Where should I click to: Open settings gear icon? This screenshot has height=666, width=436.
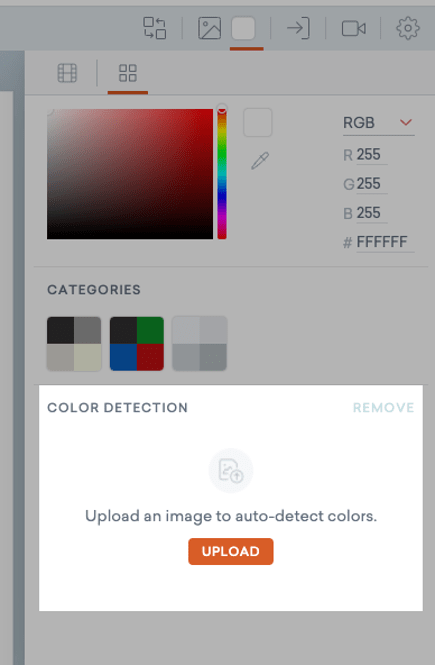[408, 28]
